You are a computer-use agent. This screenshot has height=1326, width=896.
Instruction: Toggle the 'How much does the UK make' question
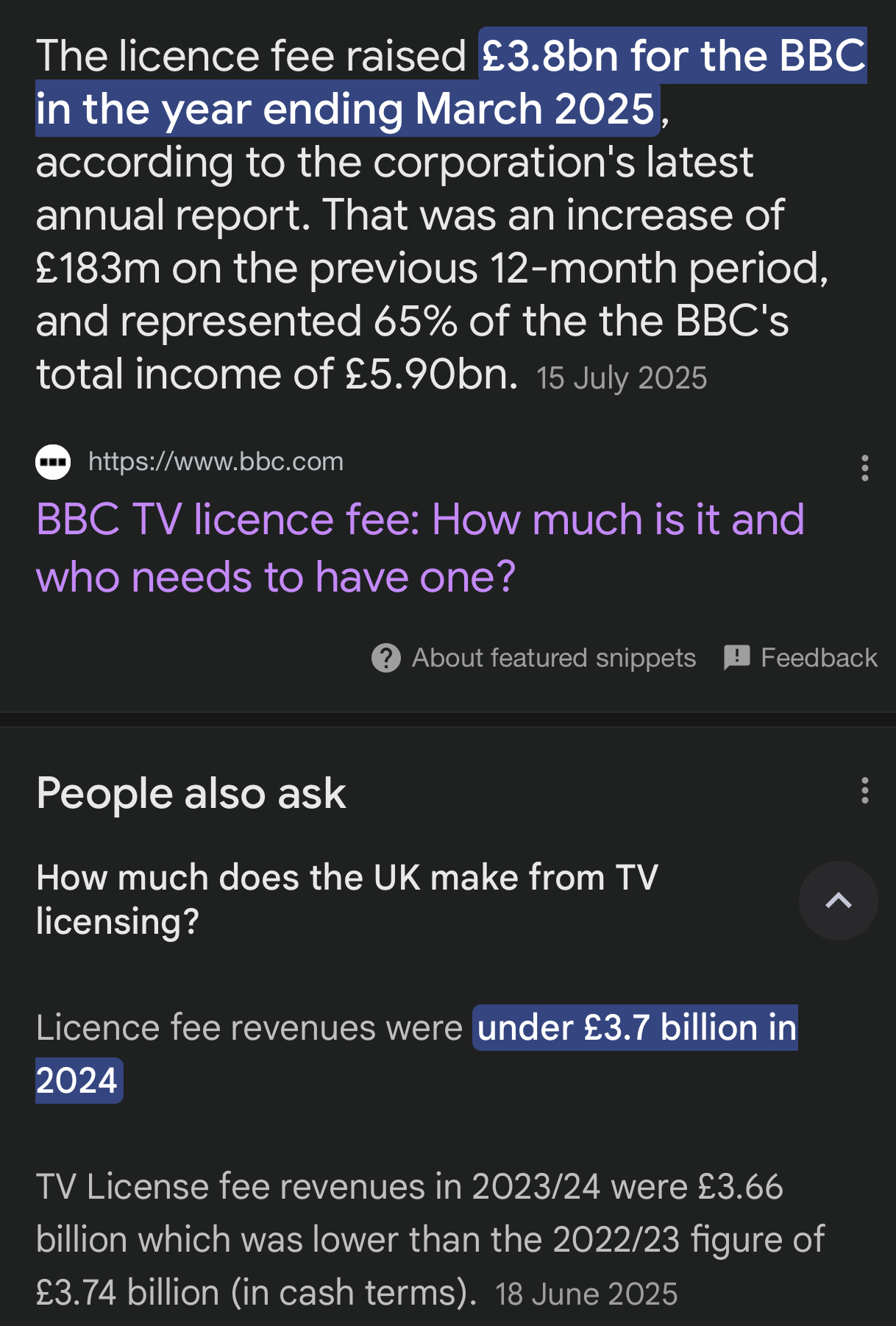point(346,899)
